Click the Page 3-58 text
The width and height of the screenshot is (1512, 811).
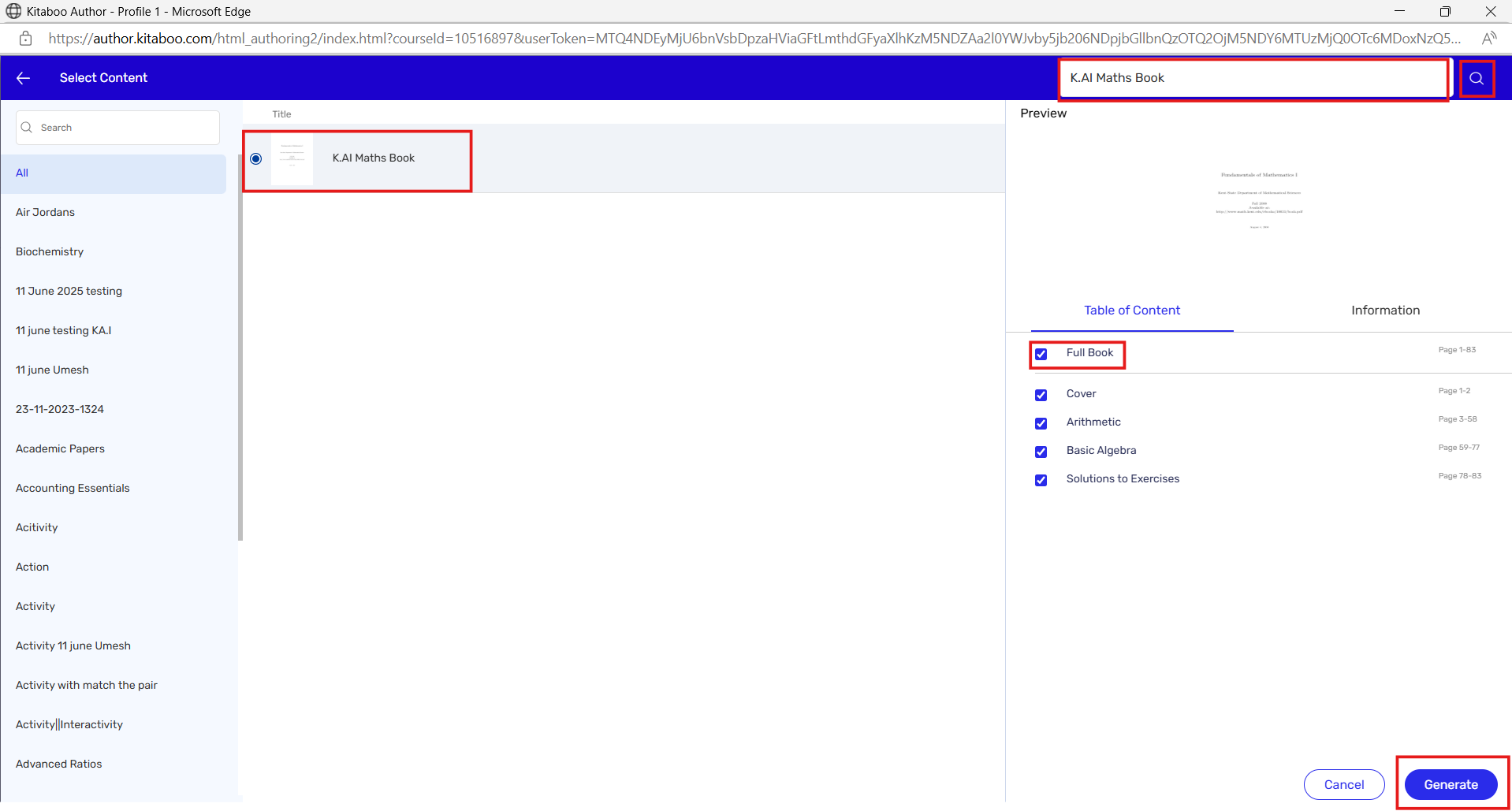(x=1458, y=419)
